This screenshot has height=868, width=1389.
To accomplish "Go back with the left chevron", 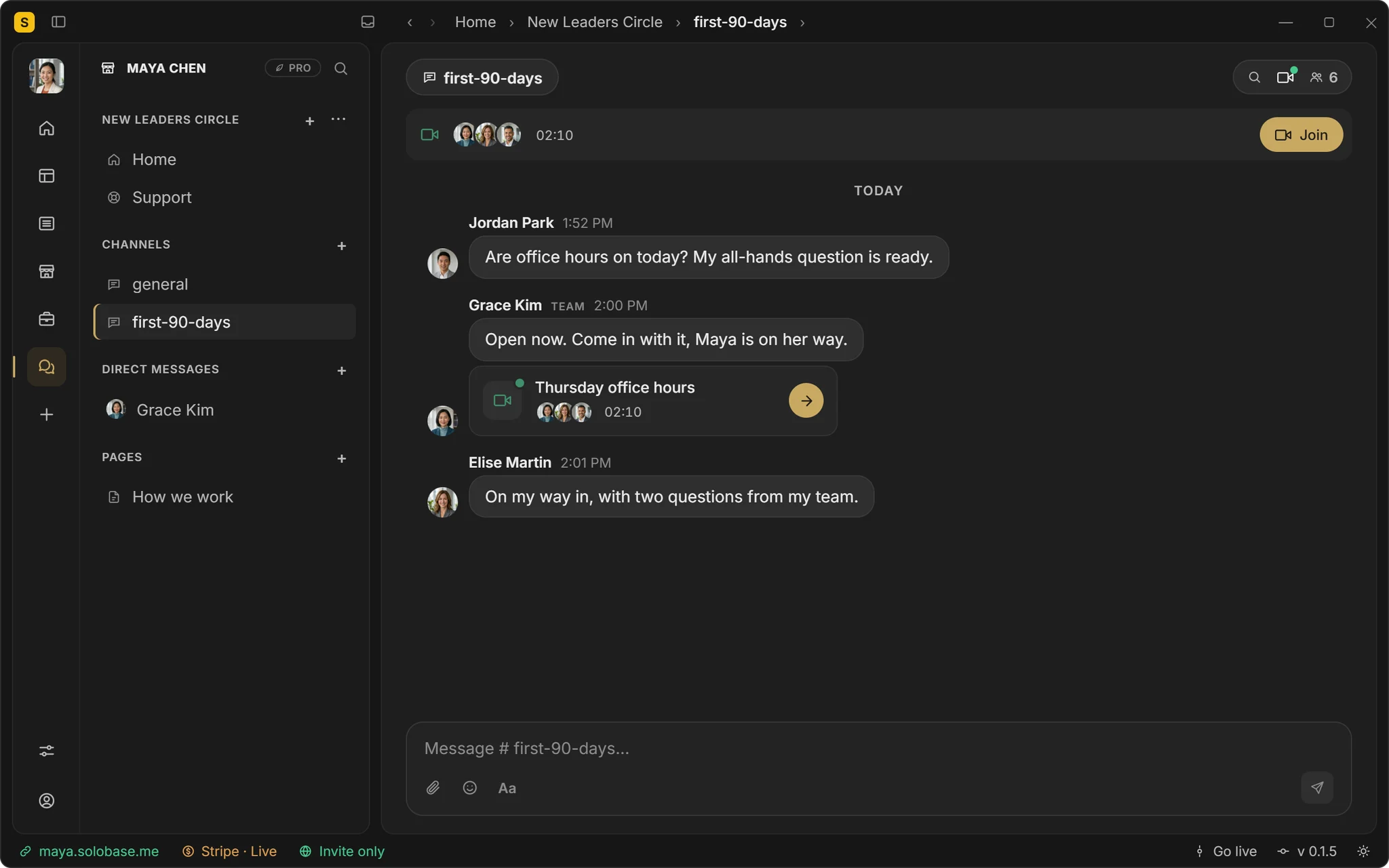I will pos(410,22).
